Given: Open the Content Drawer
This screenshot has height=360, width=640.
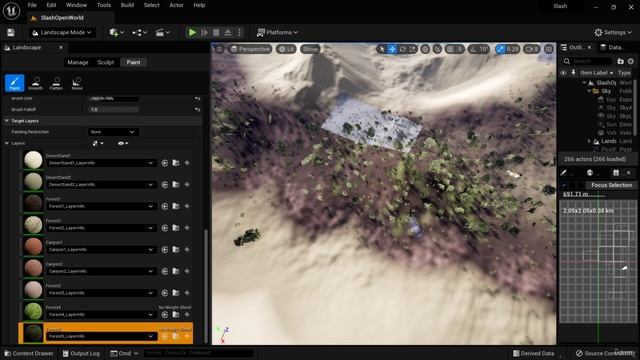Looking at the screenshot, I should pyautogui.click(x=29, y=353).
